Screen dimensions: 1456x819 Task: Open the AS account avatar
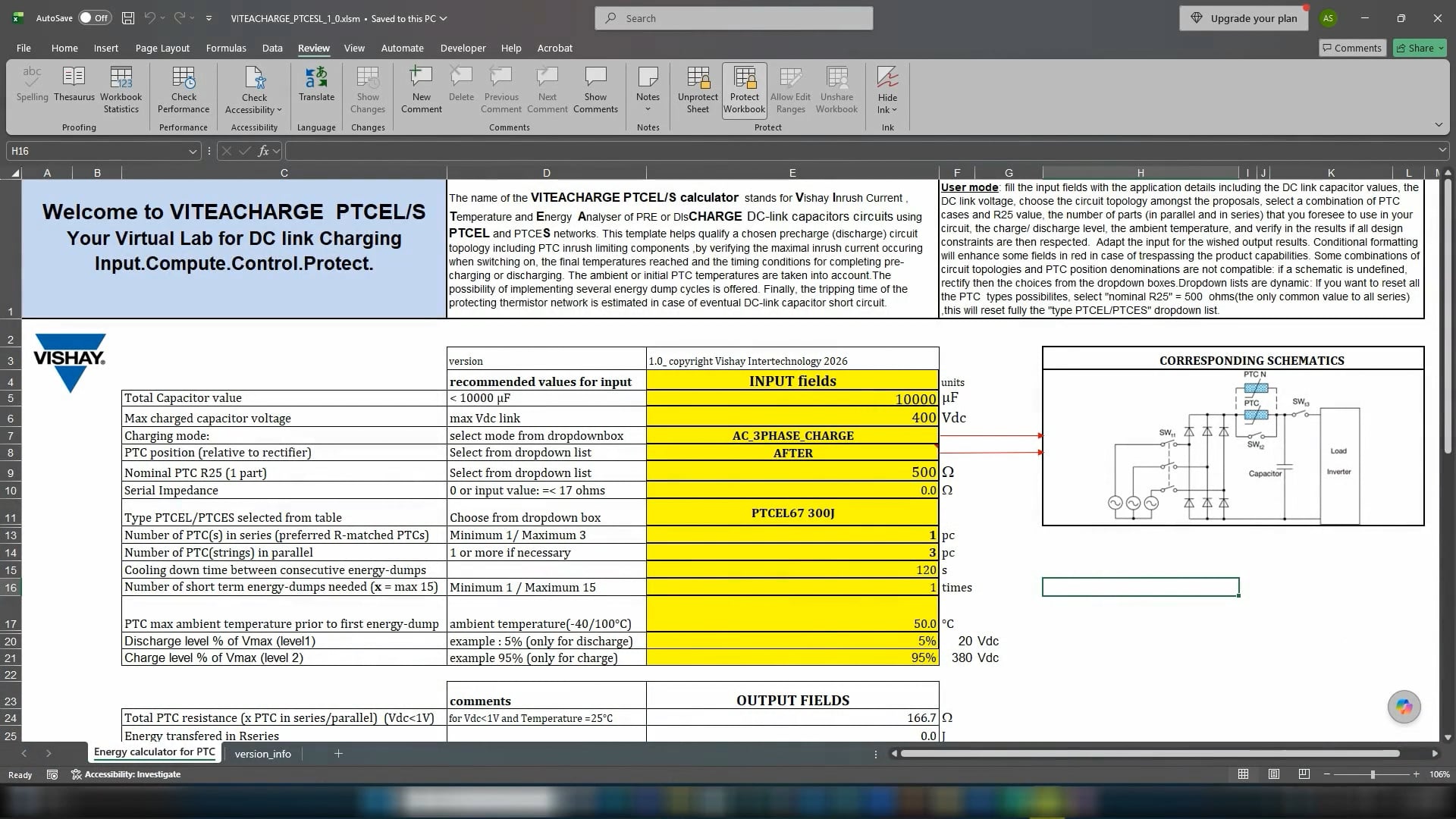(1328, 18)
